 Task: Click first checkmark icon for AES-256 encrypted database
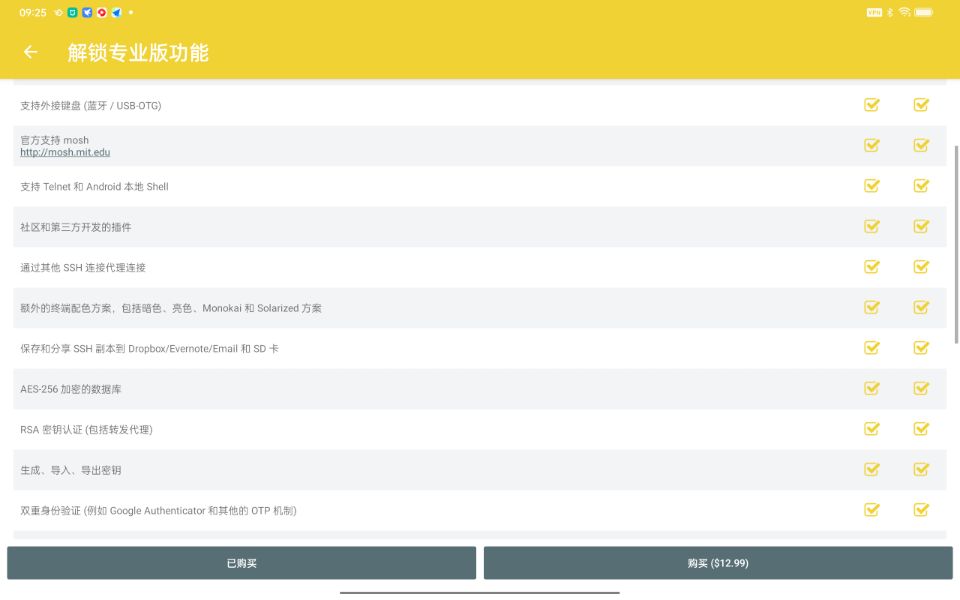click(x=871, y=388)
